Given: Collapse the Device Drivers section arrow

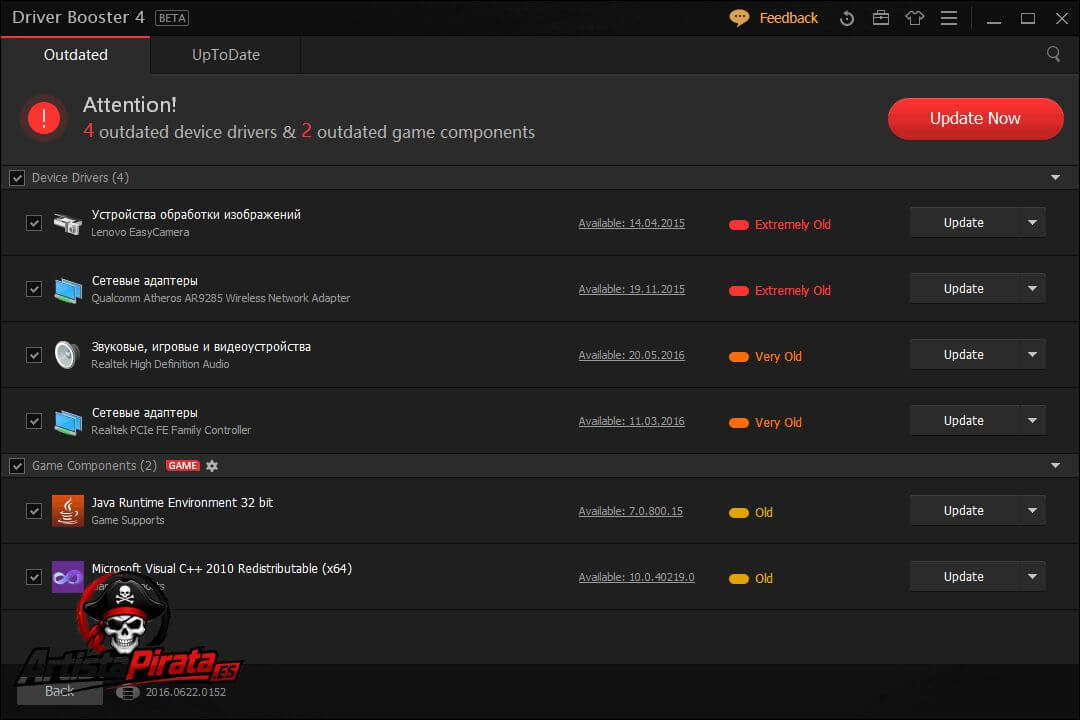Looking at the screenshot, I should [1055, 178].
